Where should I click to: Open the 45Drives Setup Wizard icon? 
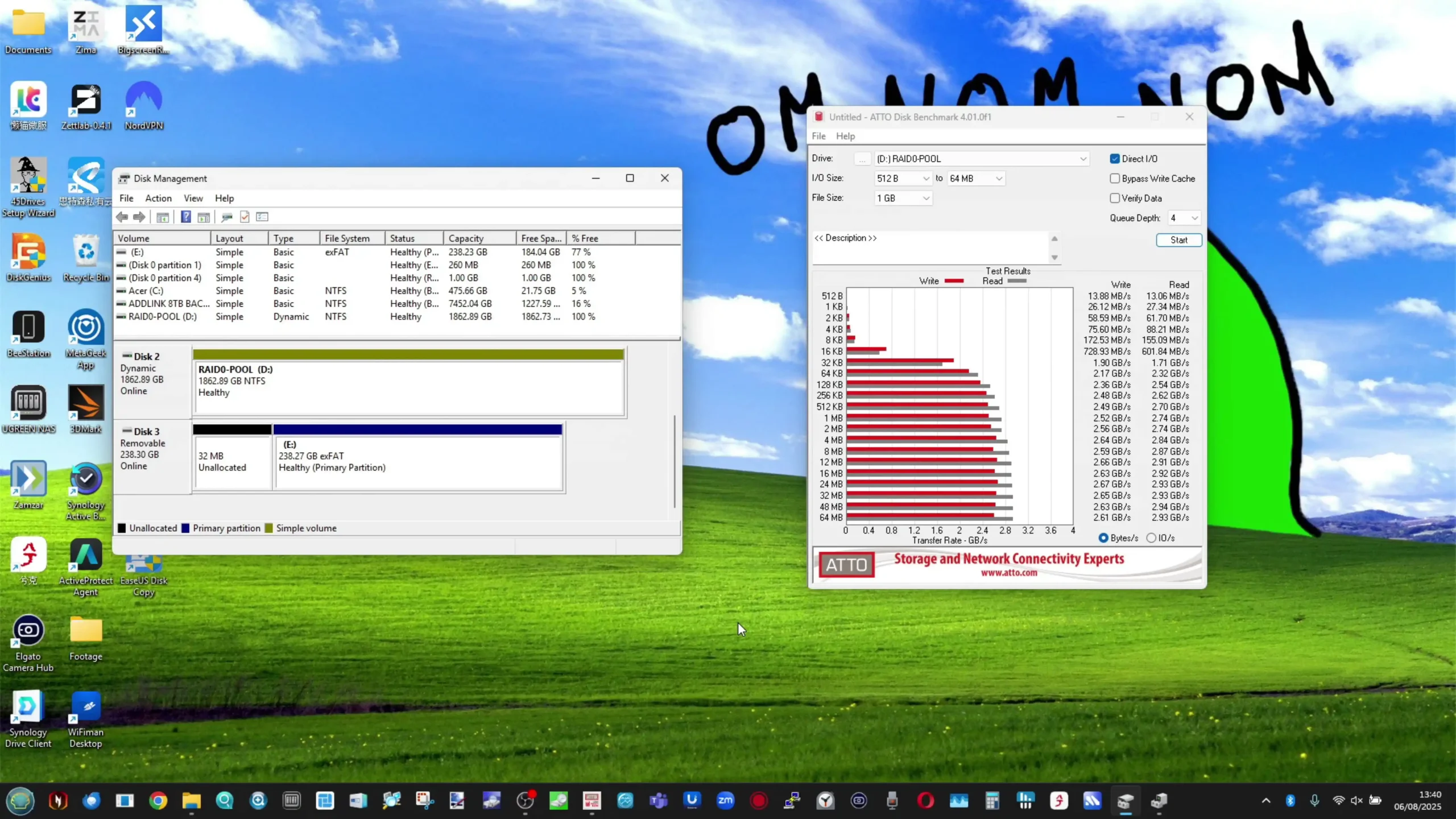point(28,188)
